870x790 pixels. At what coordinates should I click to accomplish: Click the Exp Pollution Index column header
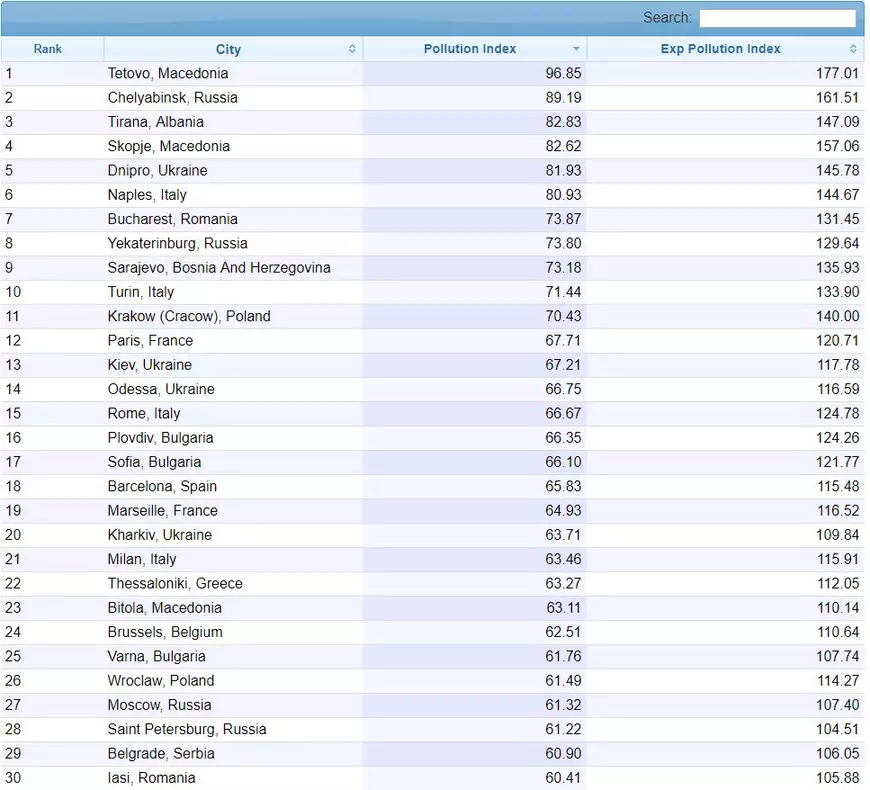tap(725, 49)
